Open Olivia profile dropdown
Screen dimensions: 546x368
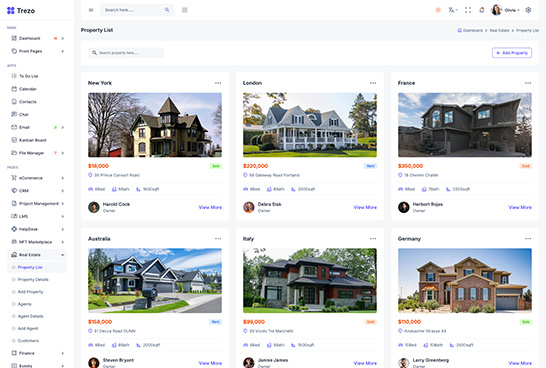[505, 10]
